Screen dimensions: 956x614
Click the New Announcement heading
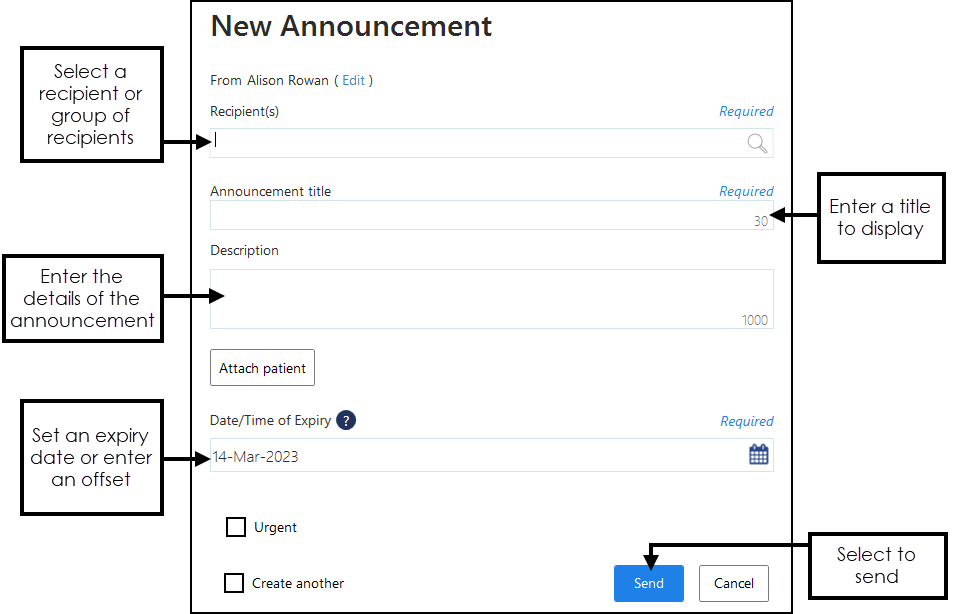pyautogui.click(x=351, y=26)
